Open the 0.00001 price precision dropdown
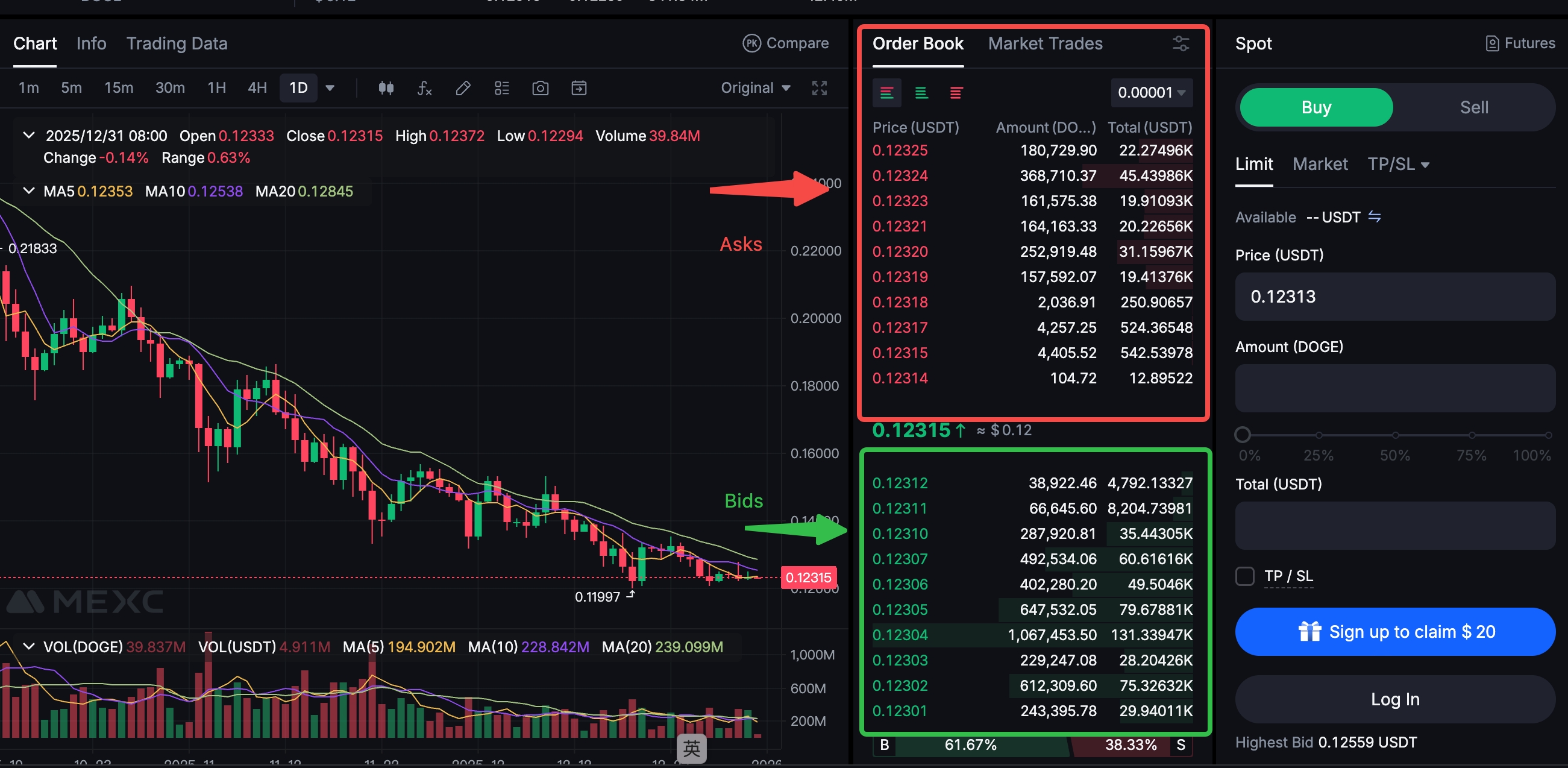The width and height of the screenshot is (1568, 768). click(1151, 93)
